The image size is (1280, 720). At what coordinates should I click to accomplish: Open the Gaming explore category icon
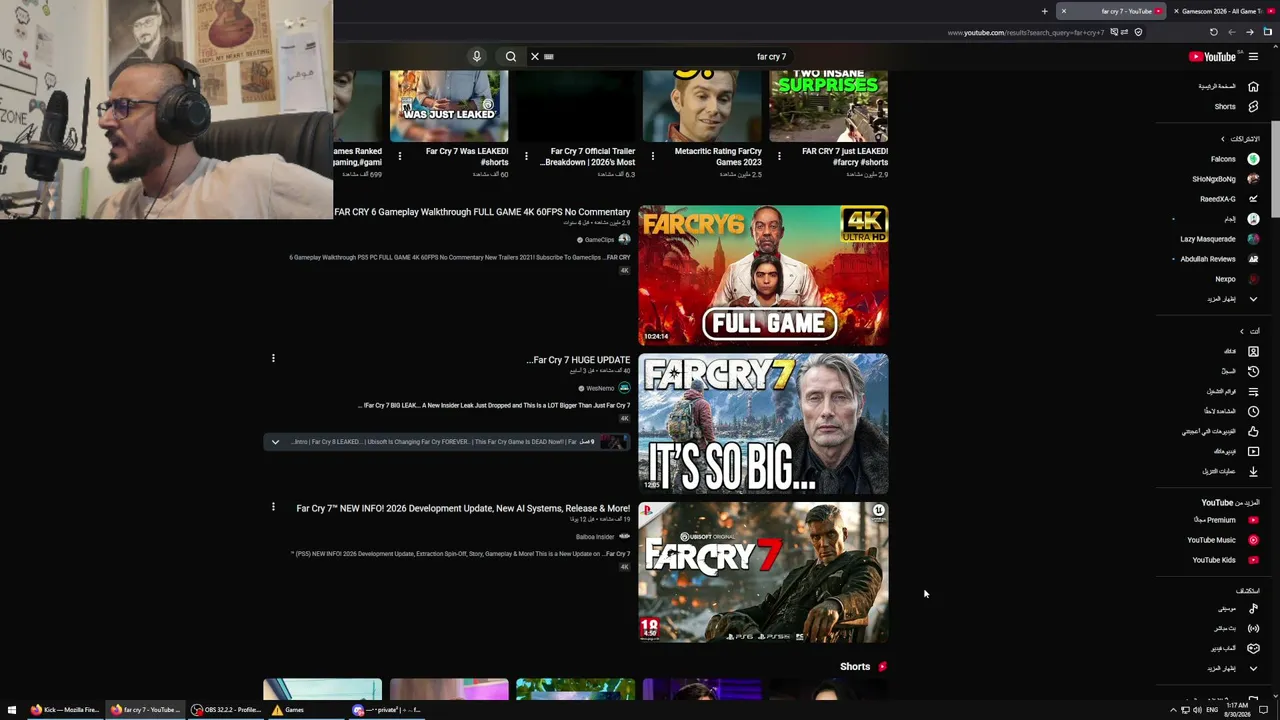[1253, 648]
